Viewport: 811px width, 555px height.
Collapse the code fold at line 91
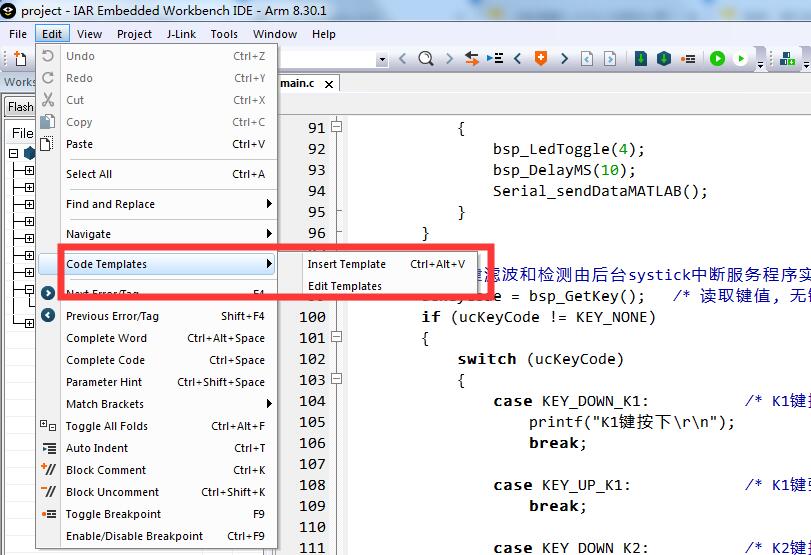click(337, 126)
